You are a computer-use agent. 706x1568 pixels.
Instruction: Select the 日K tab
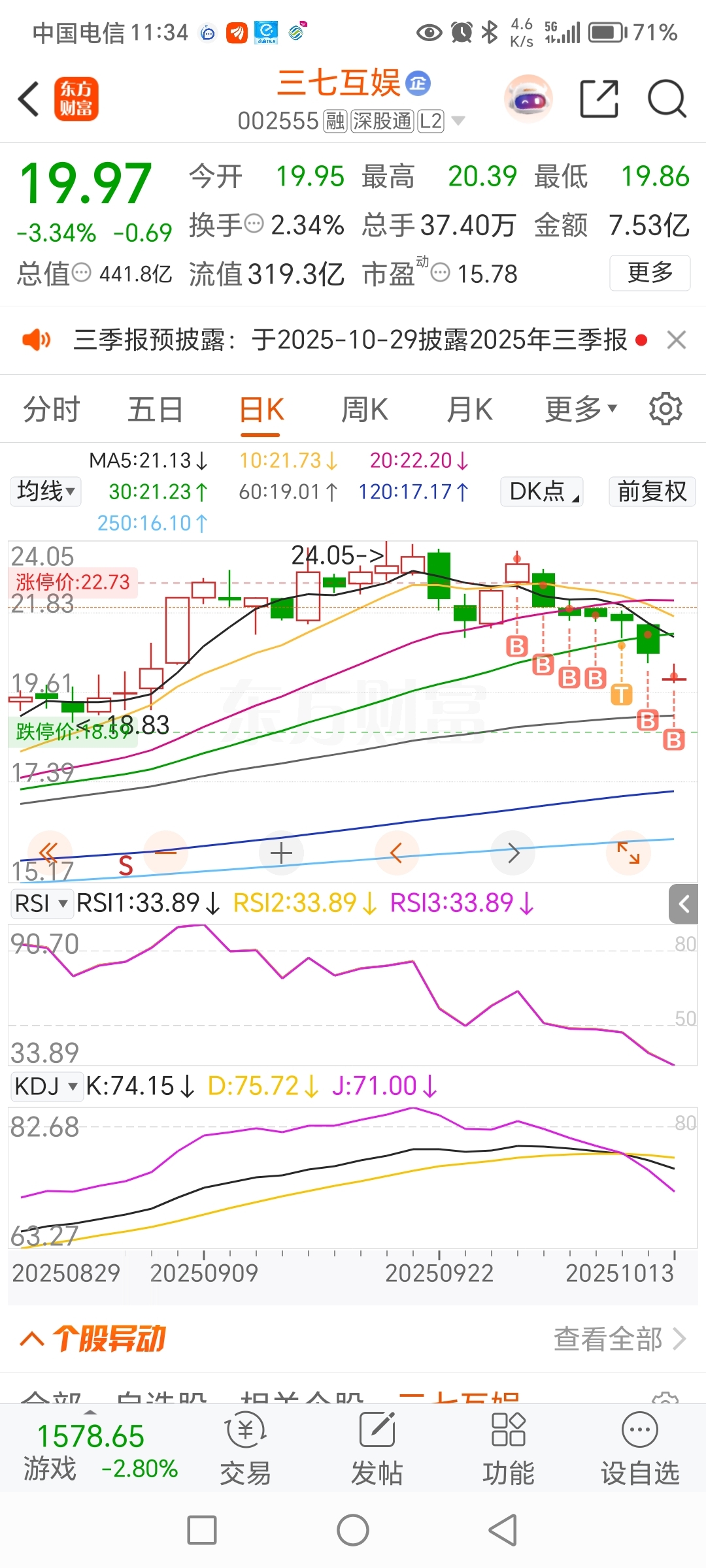(261, 410)
